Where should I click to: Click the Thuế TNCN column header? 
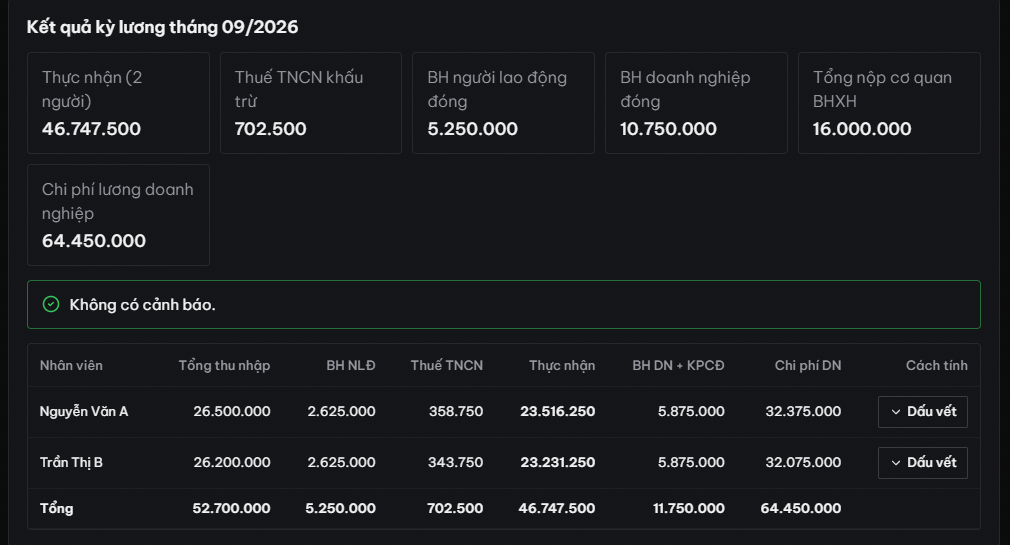pyautogui.click(x=446, y=365)
